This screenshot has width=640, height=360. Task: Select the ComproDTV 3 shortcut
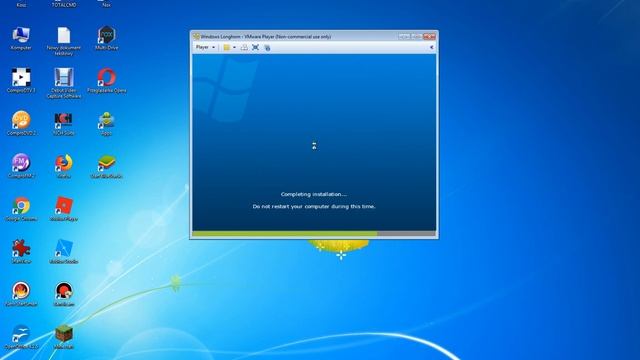coord(21,81)
